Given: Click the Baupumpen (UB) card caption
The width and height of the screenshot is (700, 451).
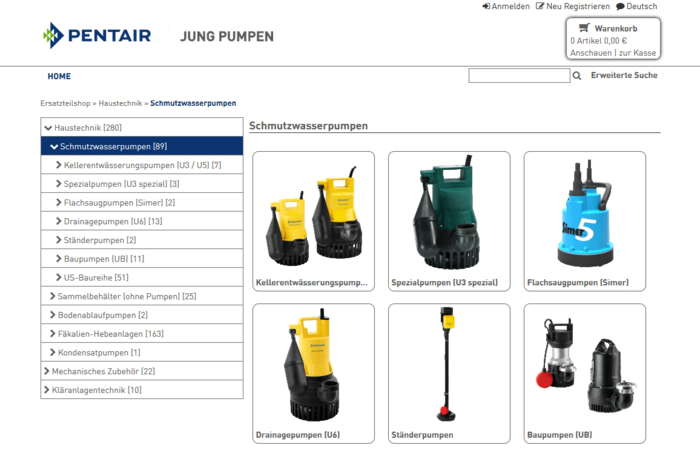Looking at the screenshot, I should [560, 435].
